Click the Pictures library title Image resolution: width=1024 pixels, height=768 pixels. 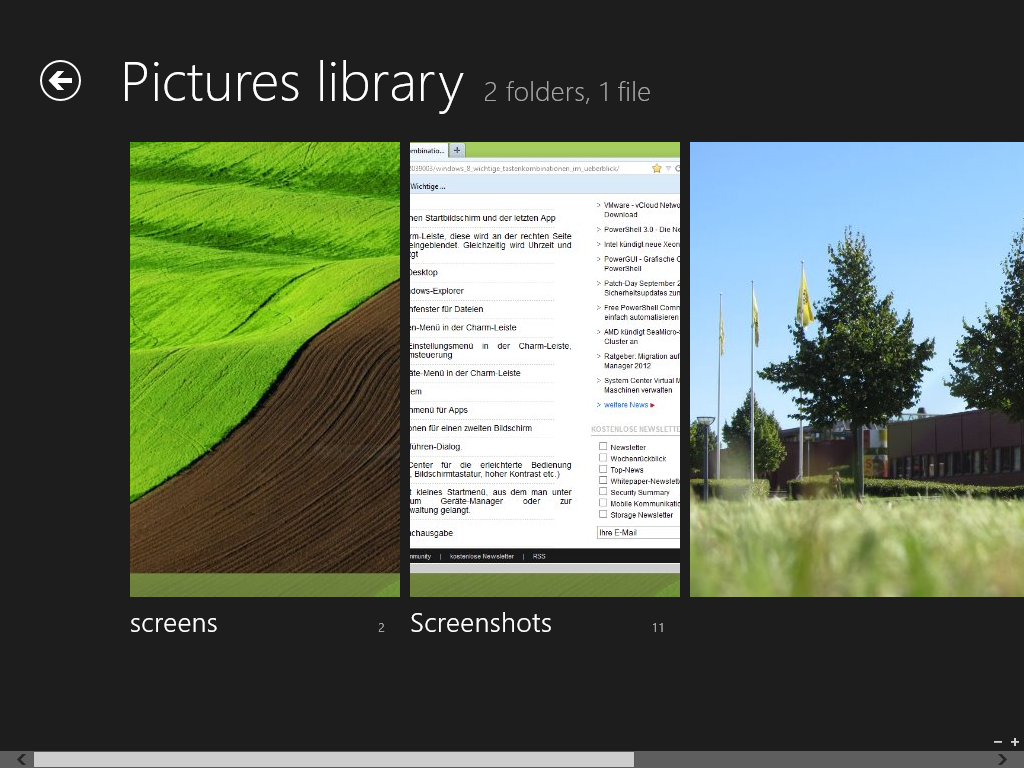click(292, 83)
